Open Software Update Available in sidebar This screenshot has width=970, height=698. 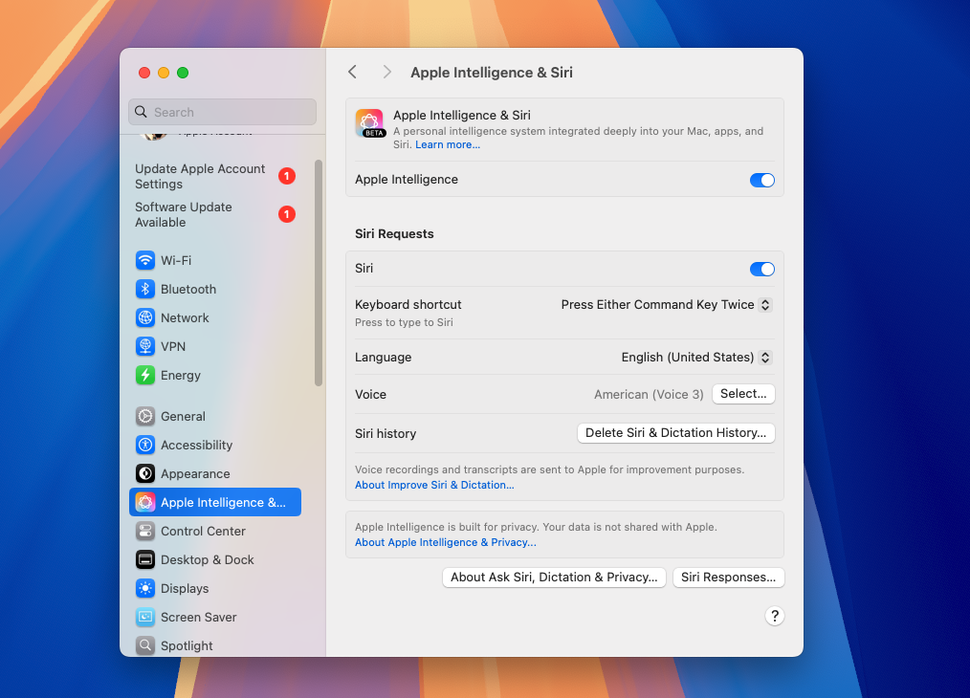coord(183,214)
